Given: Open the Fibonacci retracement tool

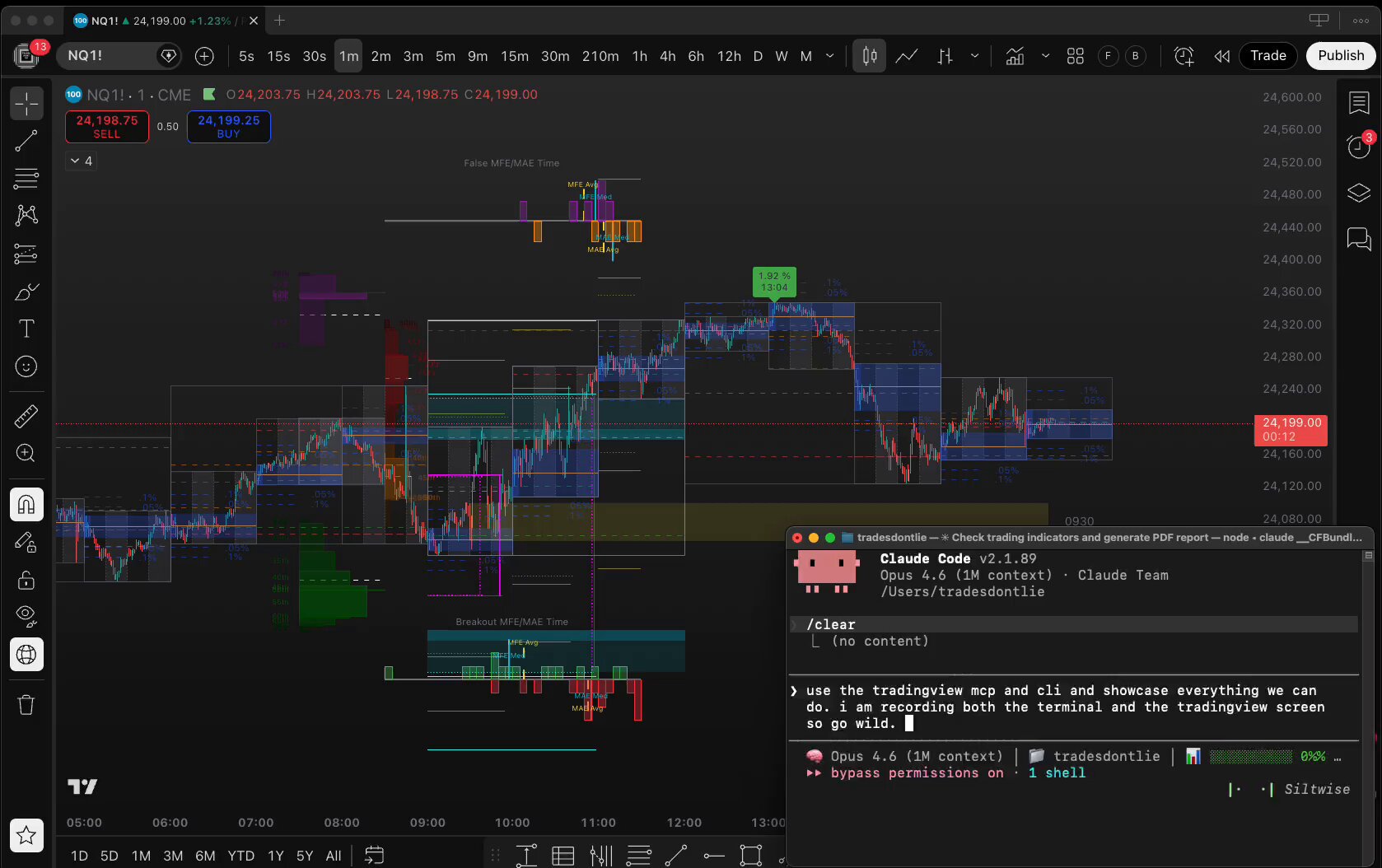Looking at the screenshot, I should tap(26, 178).
